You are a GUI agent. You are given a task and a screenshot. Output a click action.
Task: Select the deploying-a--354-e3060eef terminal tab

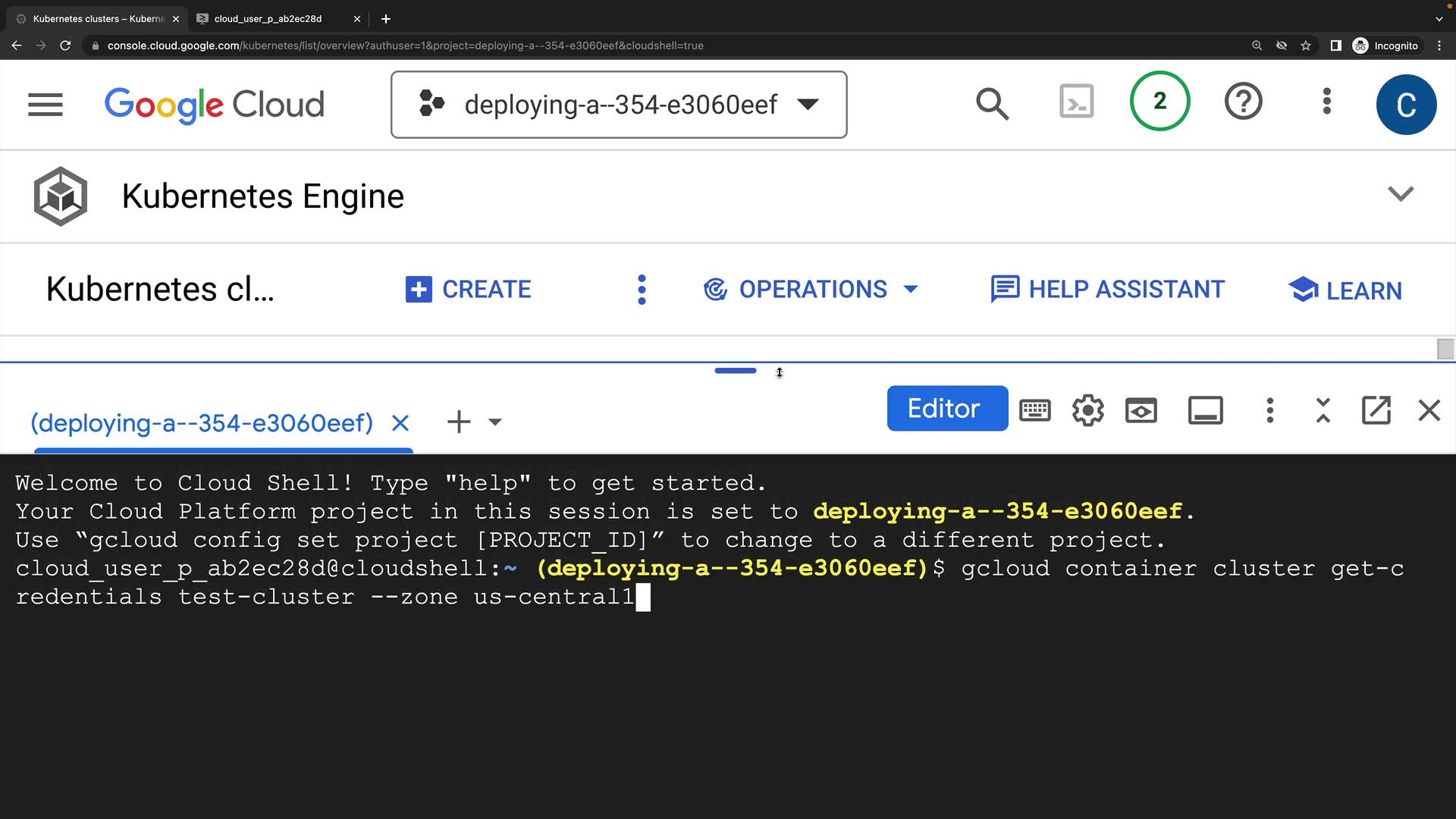coord(202,422)
